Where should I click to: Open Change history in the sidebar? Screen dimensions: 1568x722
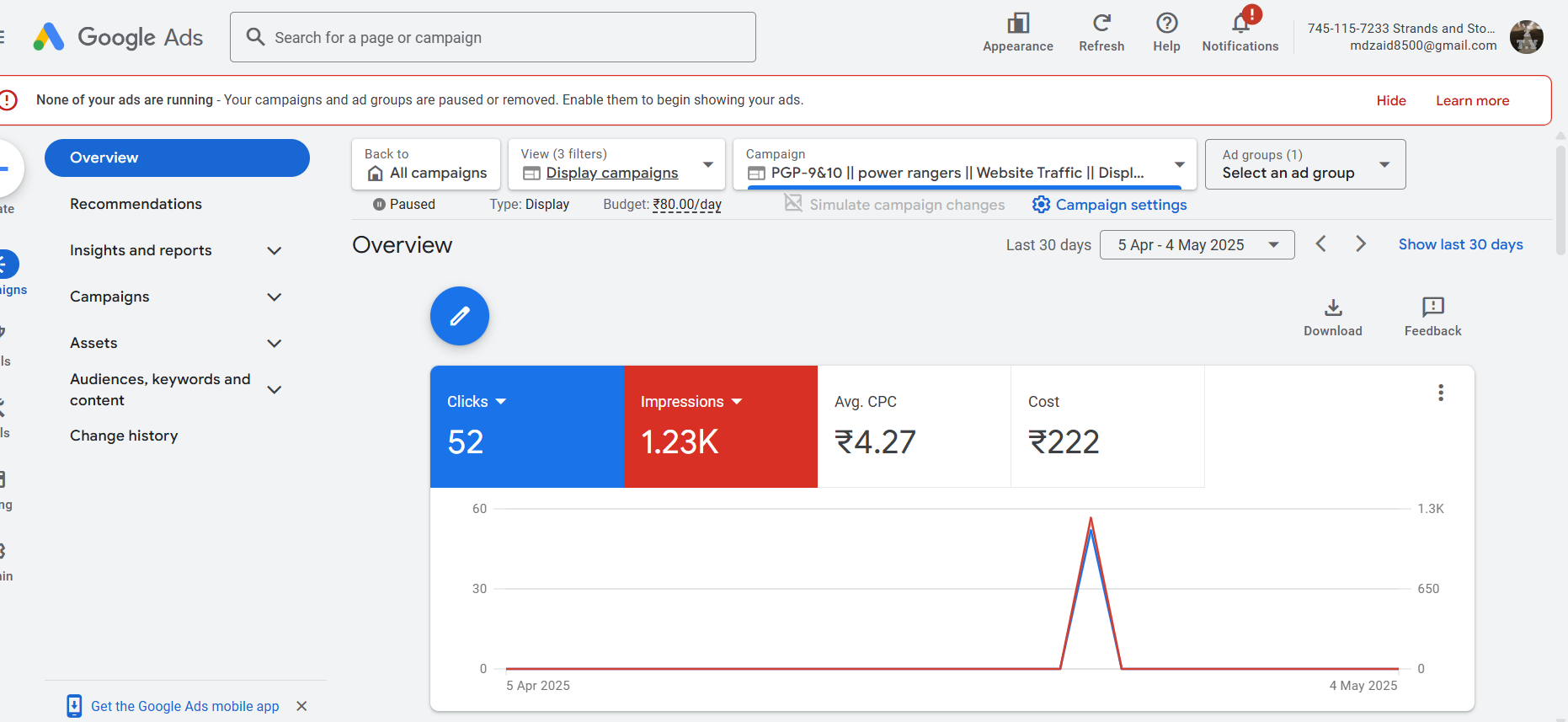coord(124,436)
